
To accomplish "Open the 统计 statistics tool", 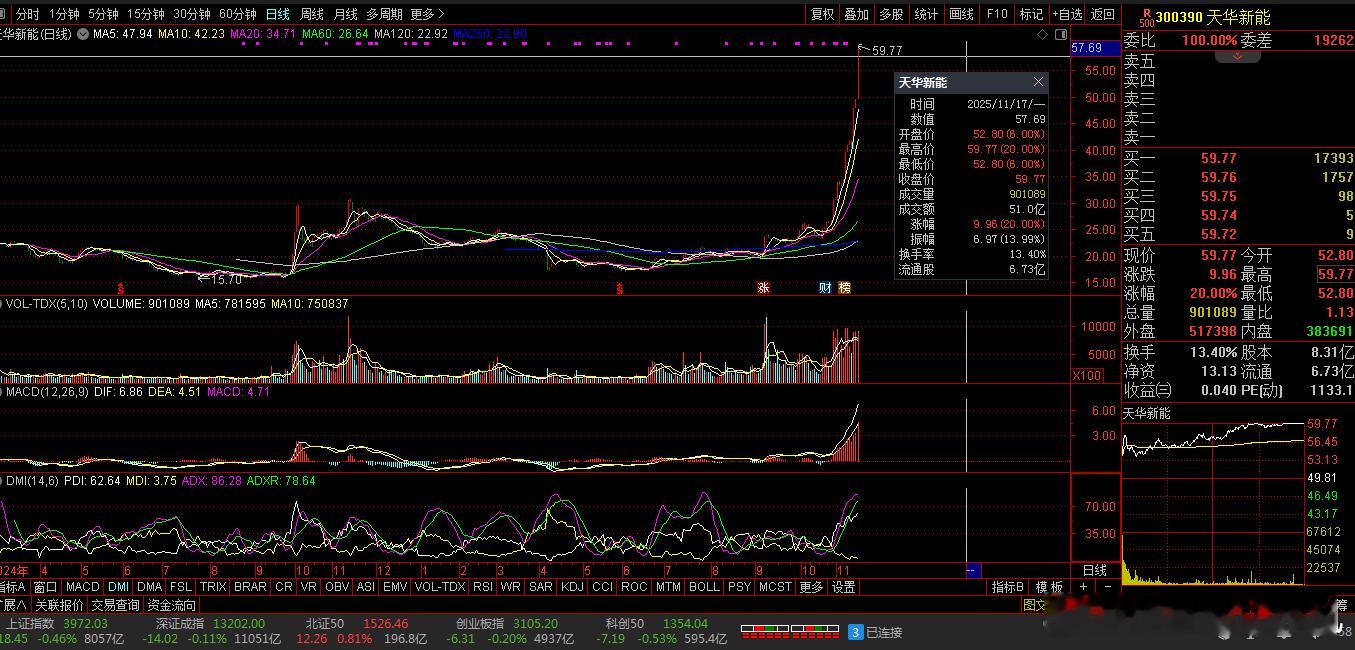I will click(x=927, y=14).
